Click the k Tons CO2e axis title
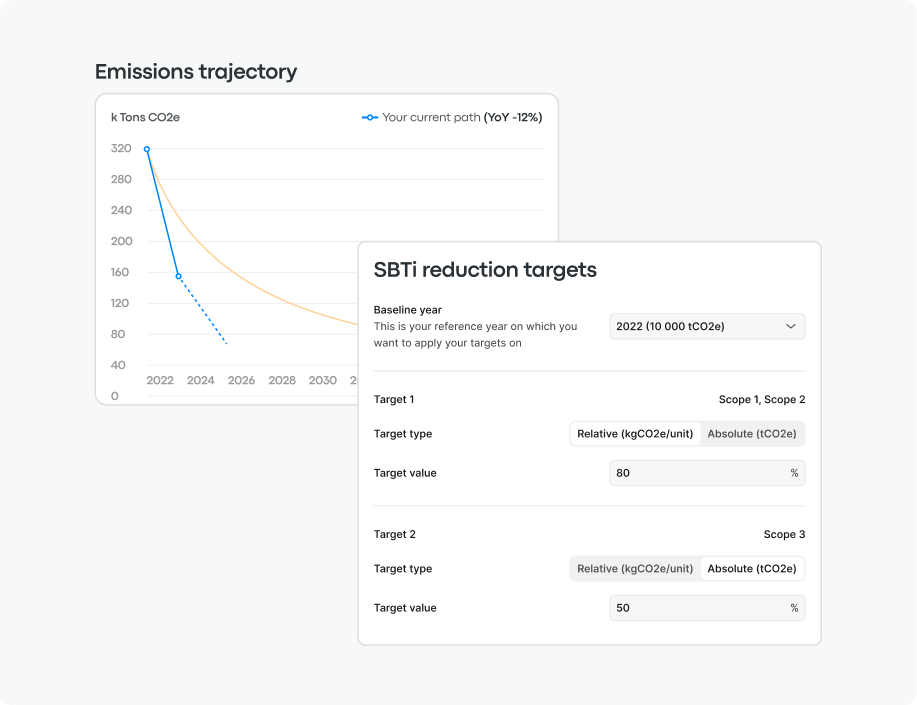 pyautogui.click(x=145, y=118)
